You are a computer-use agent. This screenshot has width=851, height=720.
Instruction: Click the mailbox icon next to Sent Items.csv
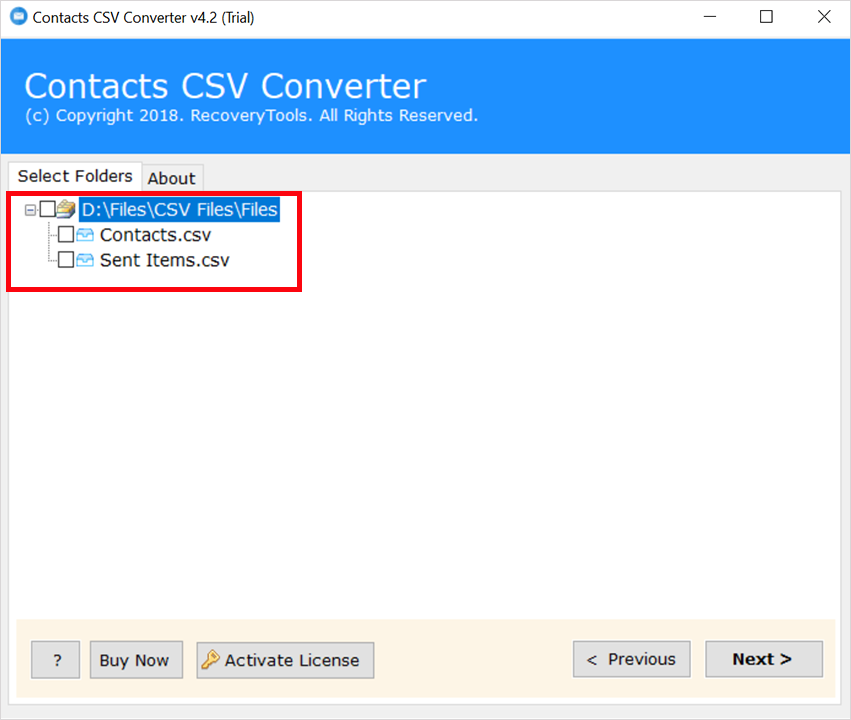click(x=85, y=260)
